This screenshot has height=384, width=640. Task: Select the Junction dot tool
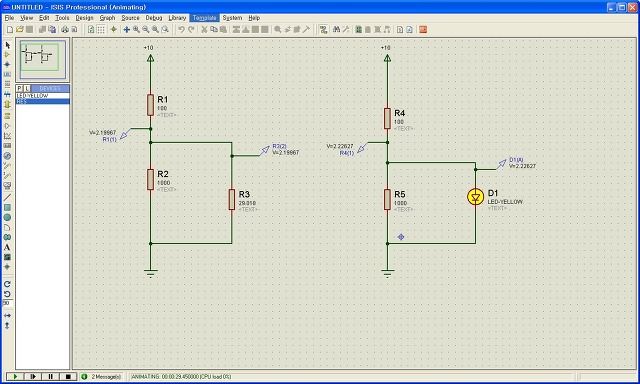[x=7, y=64]
